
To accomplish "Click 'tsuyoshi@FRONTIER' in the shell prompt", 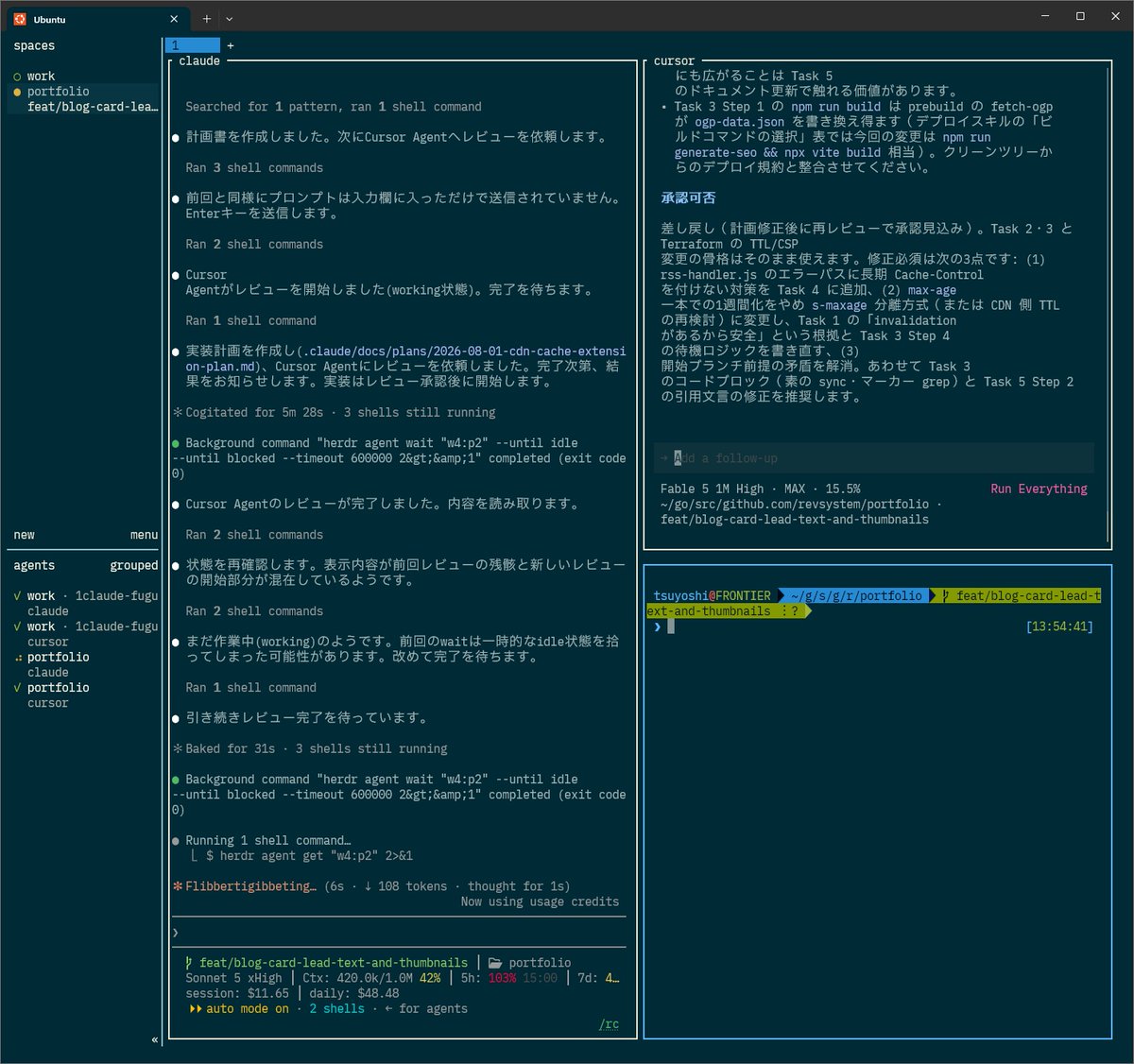I will tap(712, 596).
